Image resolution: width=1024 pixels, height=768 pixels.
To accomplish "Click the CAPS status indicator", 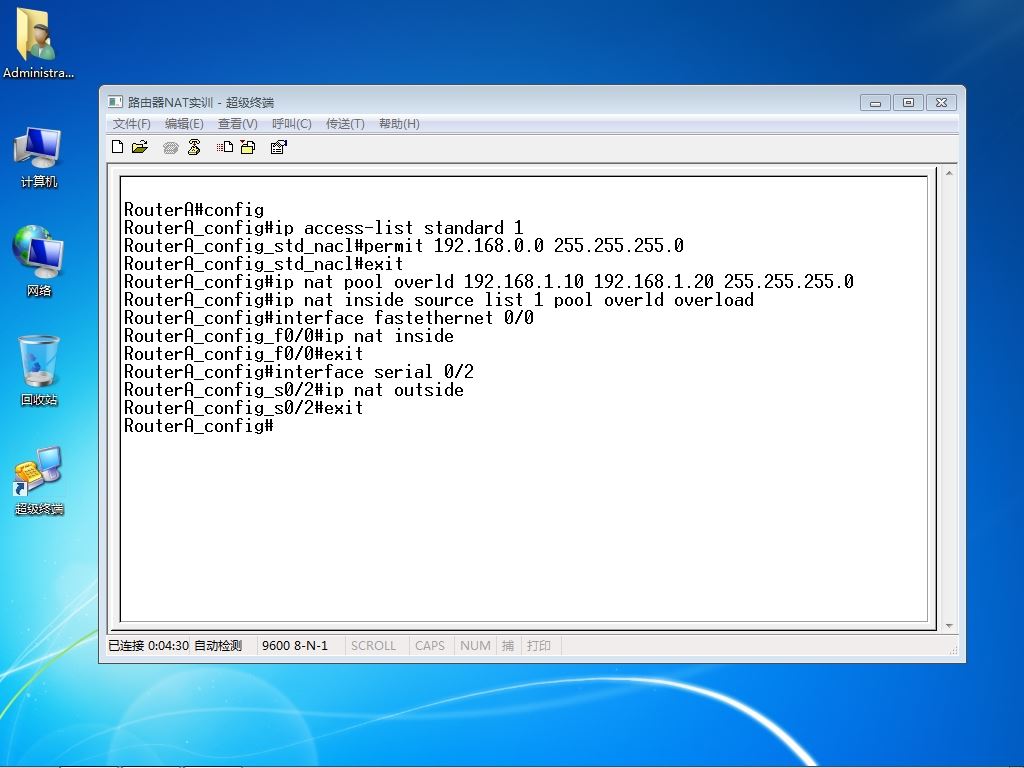I will tap(430, 646).
